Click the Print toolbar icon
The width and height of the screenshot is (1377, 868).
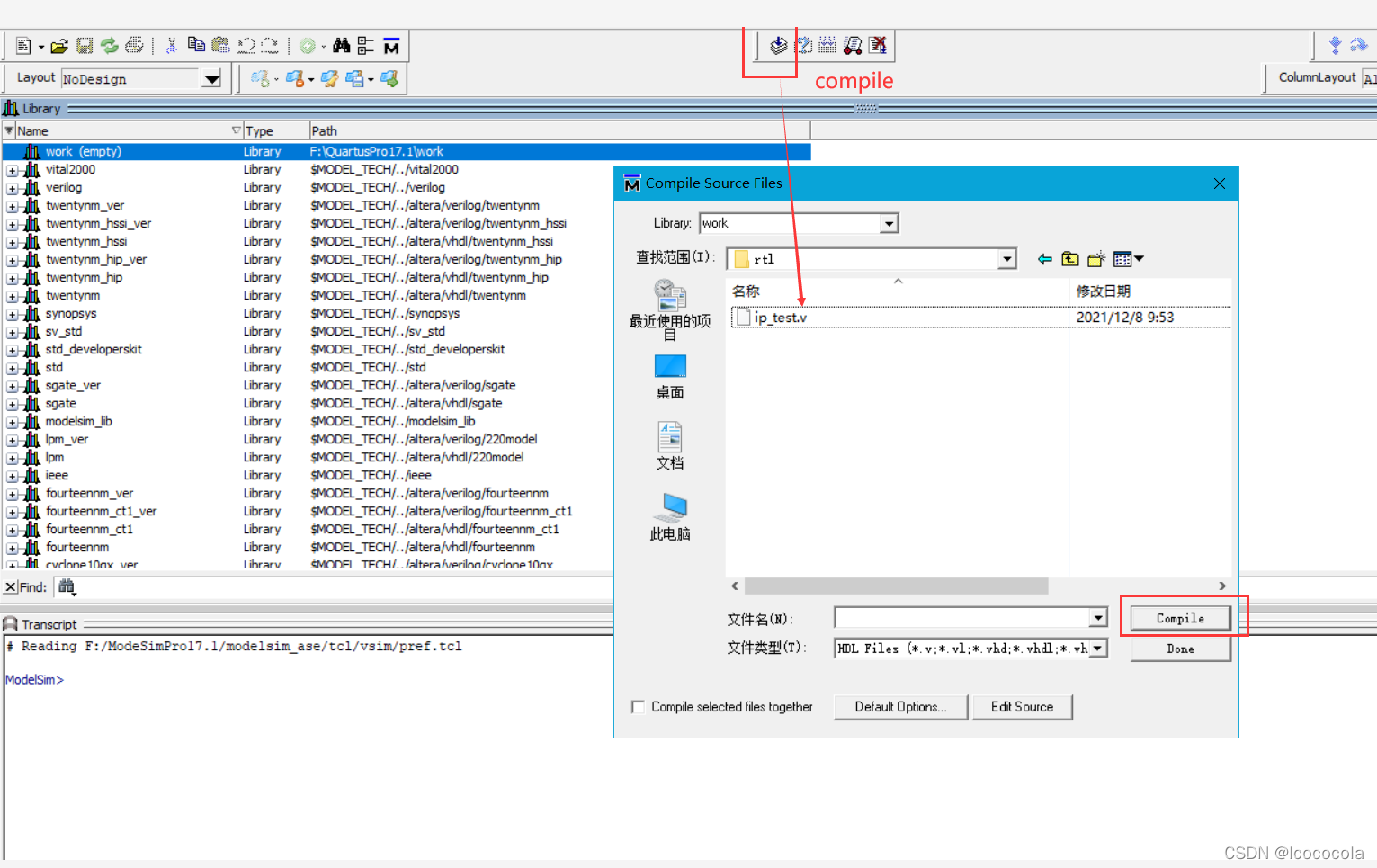pyautogui.click(x=134, y=46)
